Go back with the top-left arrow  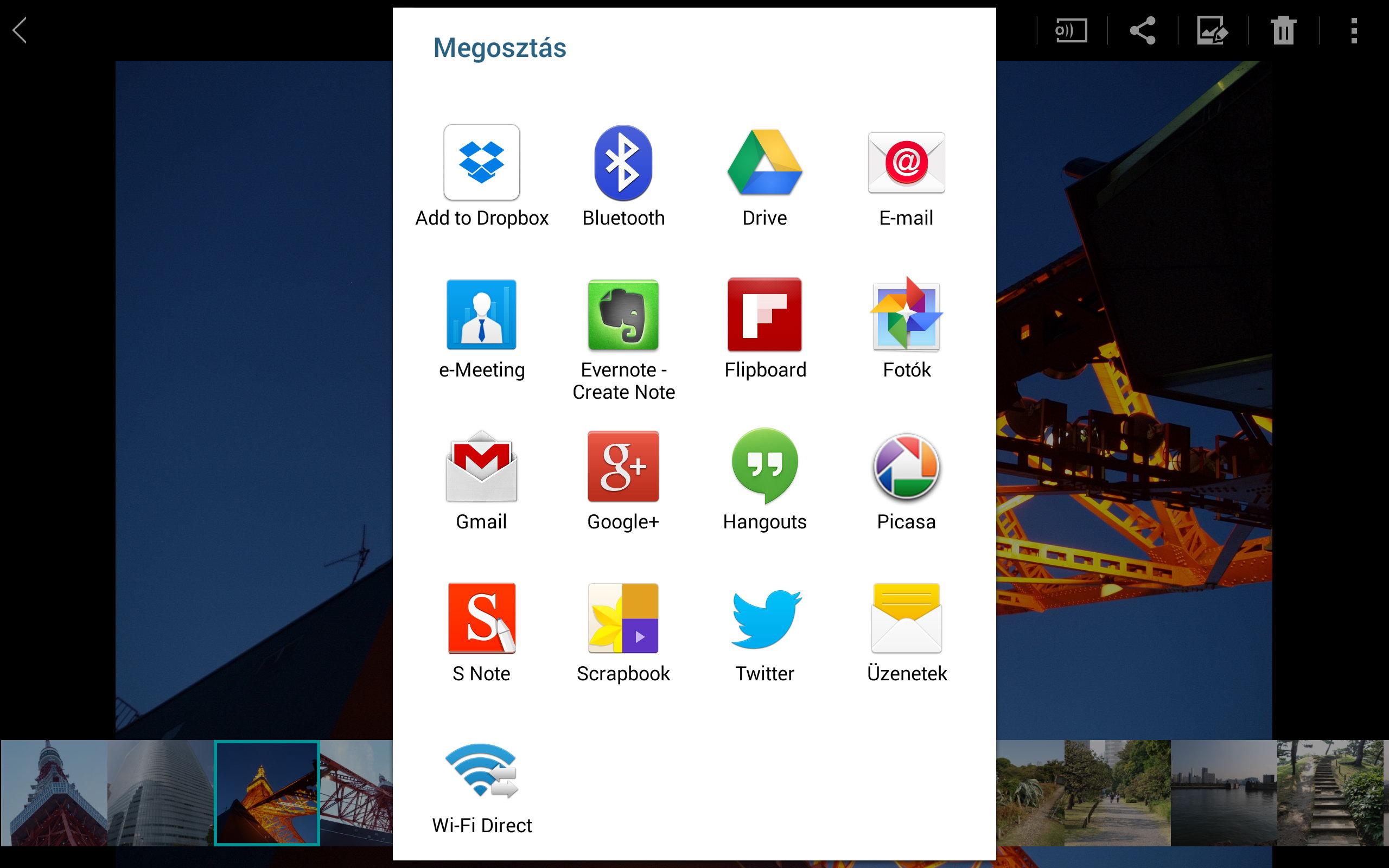click(21, 30)
